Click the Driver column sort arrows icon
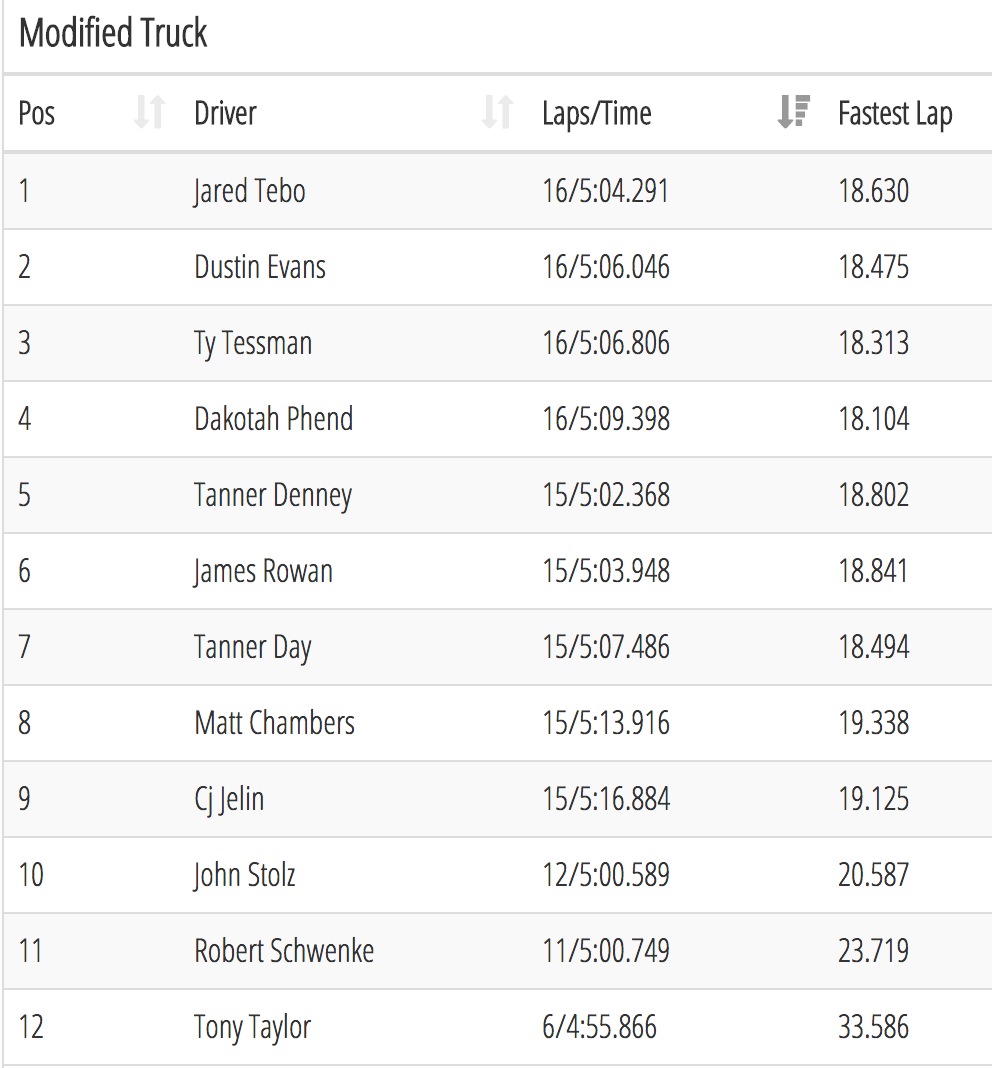 [497, 112]
